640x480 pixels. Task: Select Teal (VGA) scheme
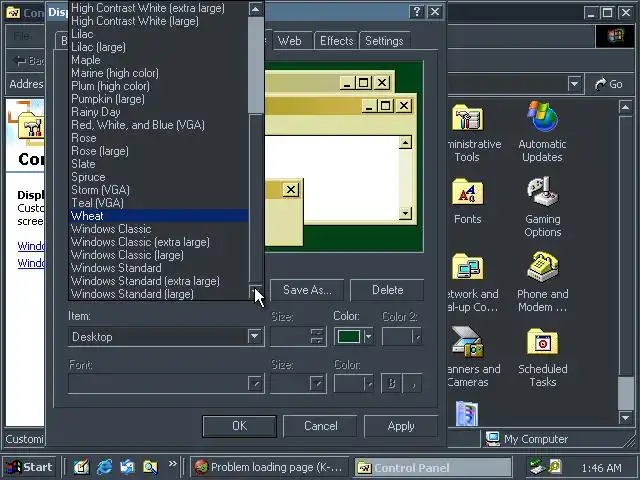pos(159,203)
